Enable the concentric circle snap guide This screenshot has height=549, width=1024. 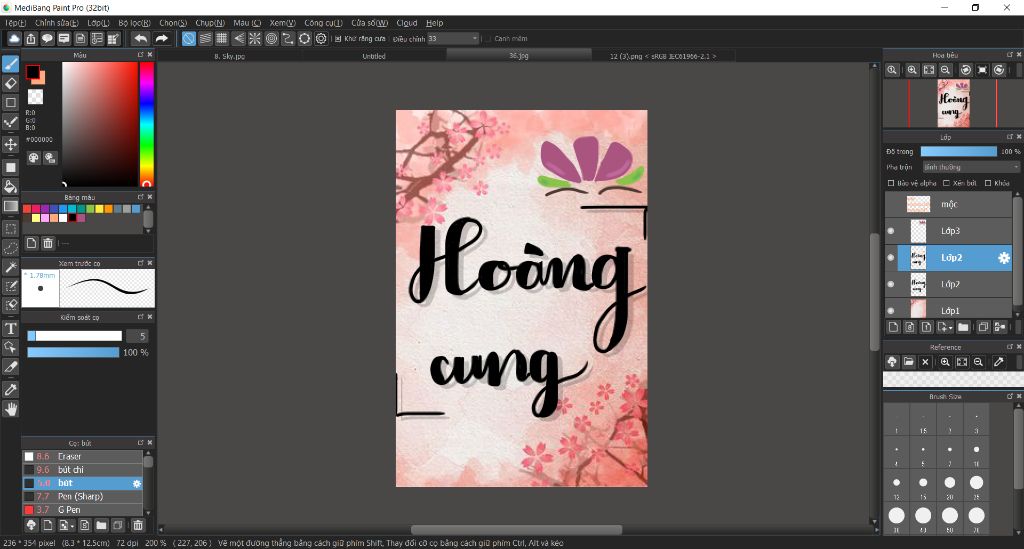point(272,39)
